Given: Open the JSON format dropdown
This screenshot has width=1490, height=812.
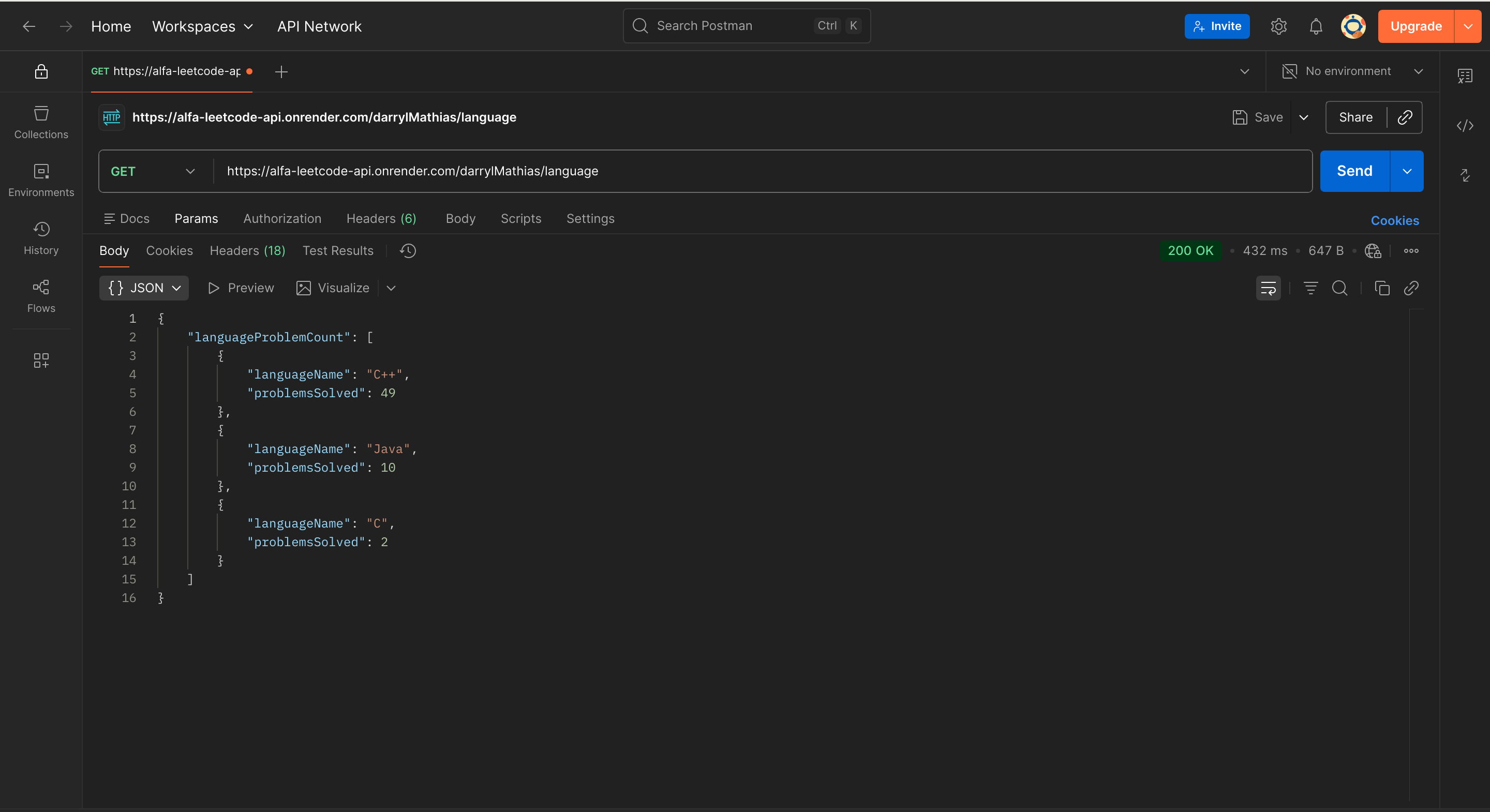Looking at the screenshot, I should 144,288.
